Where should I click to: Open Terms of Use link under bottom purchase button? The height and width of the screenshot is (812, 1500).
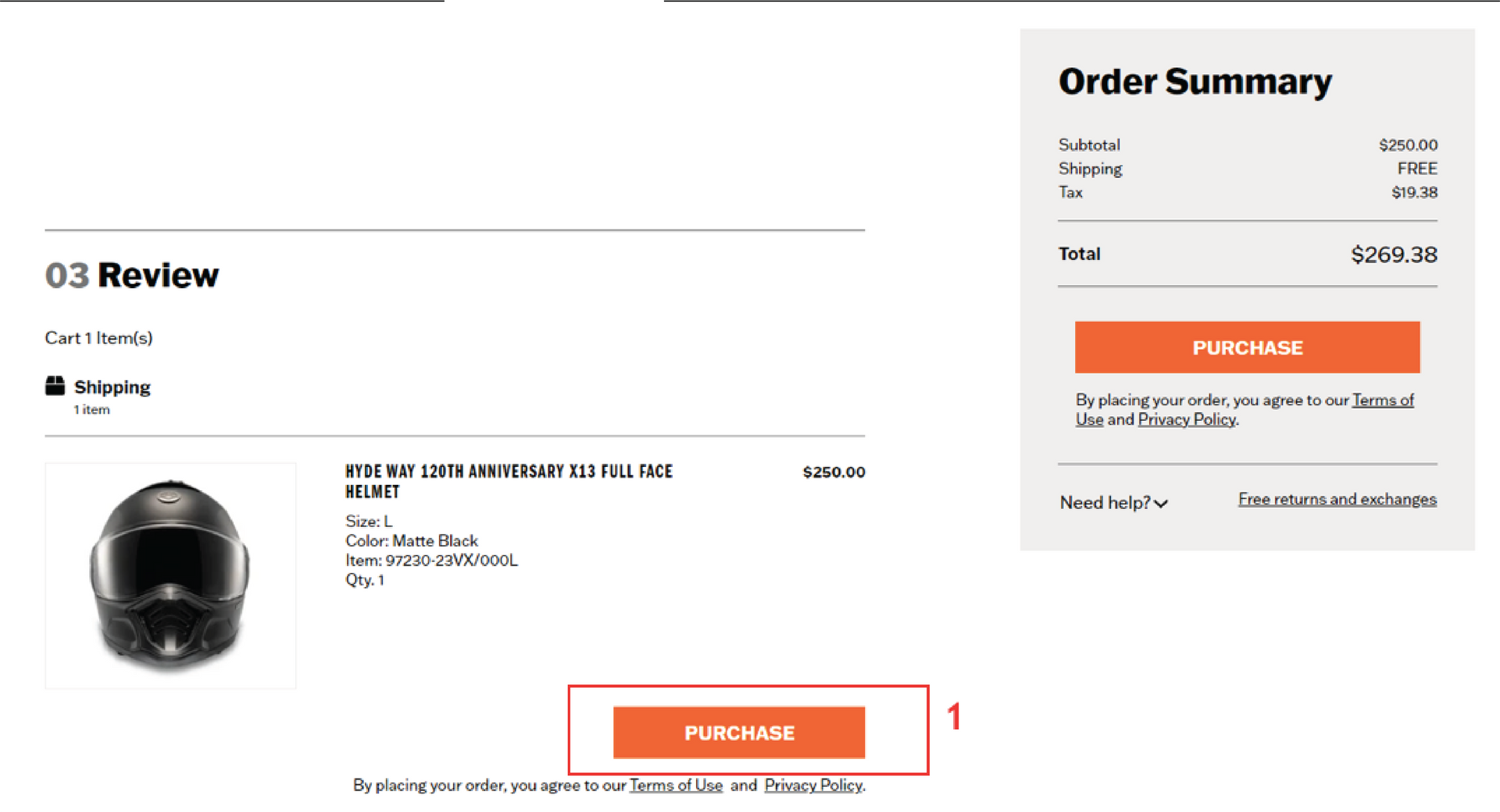[676, 785]
